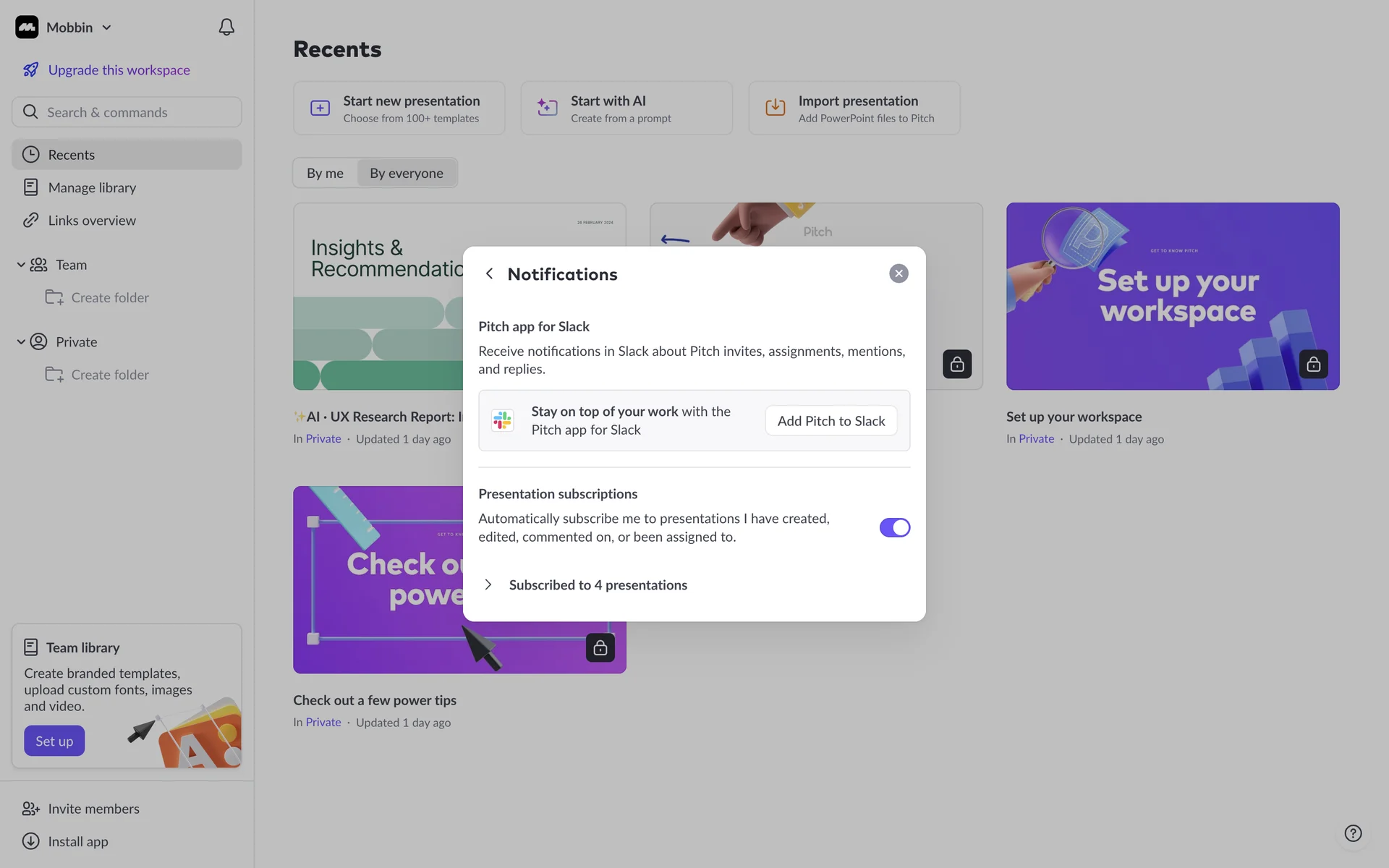
Task: Collapse the Team section chevron
Action: 21,265
